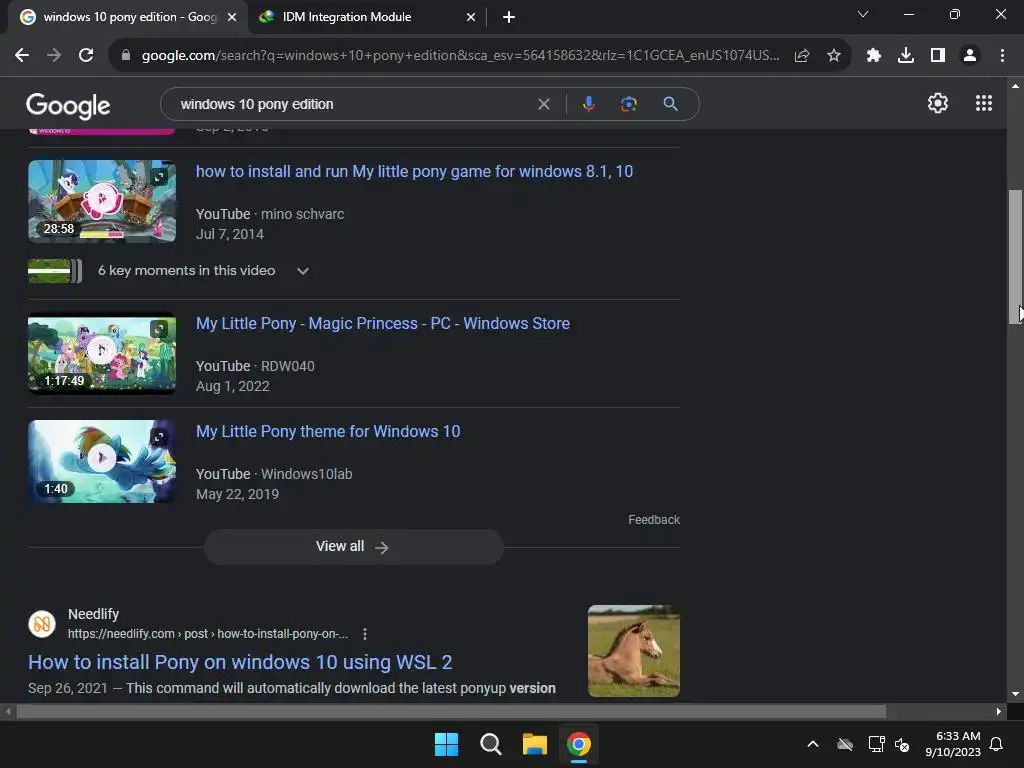The height and width of the screenshot is (768, 1024).
Task: Show hidden system tray icons
Action: click(x=813, y=744)
